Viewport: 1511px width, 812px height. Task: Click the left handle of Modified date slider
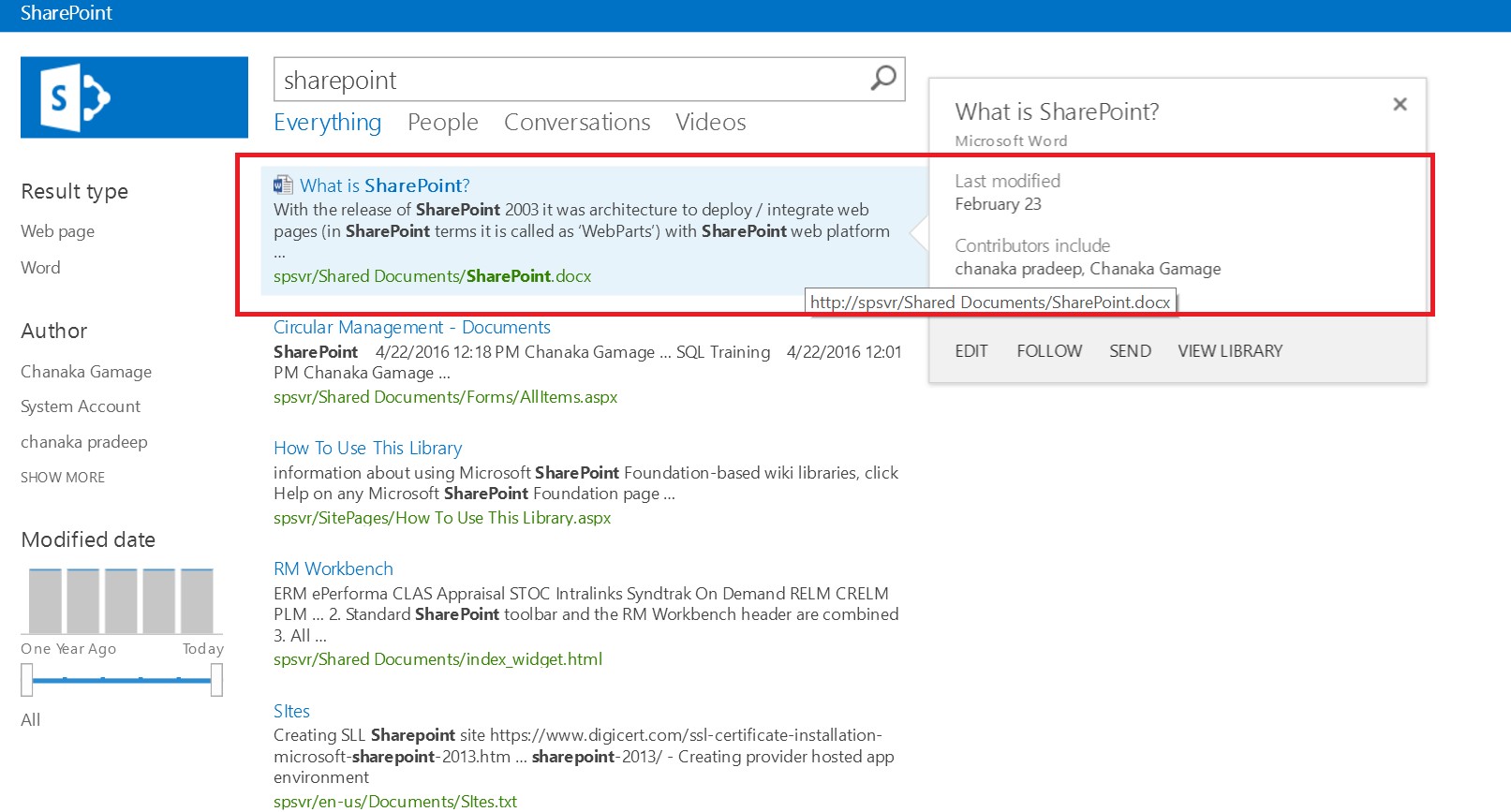(x=27, y=680)
